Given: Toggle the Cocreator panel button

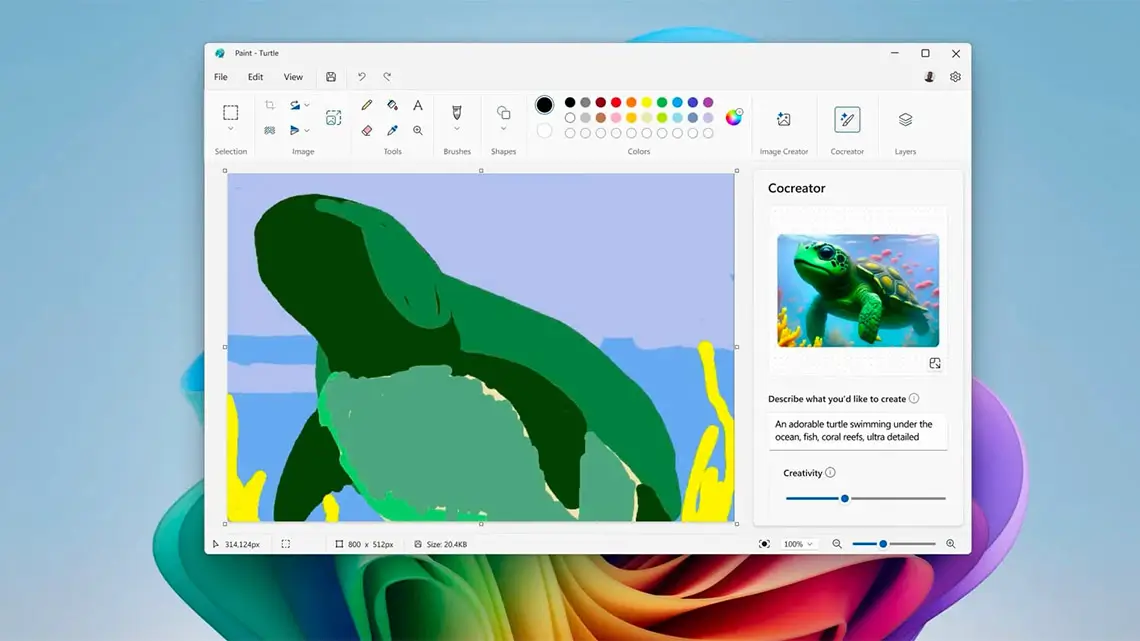Looking at the screenshot, I should 847,119.
